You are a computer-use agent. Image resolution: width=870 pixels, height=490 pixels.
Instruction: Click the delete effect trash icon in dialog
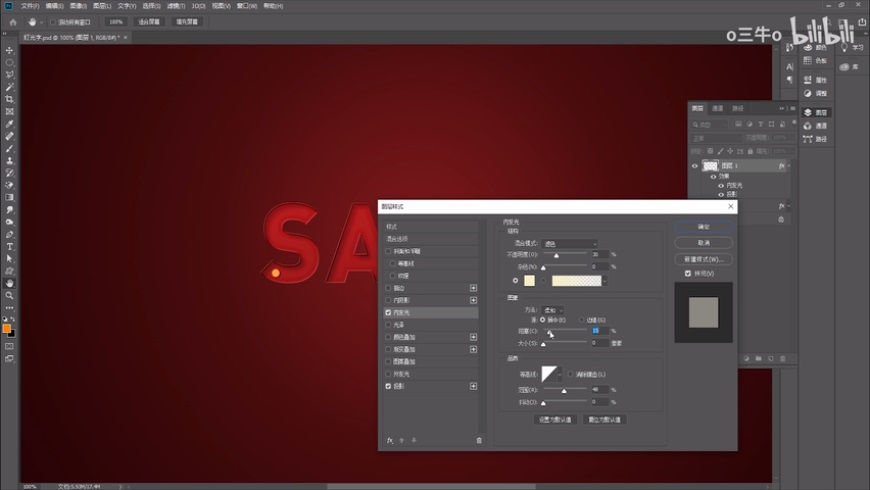[479, 440]
